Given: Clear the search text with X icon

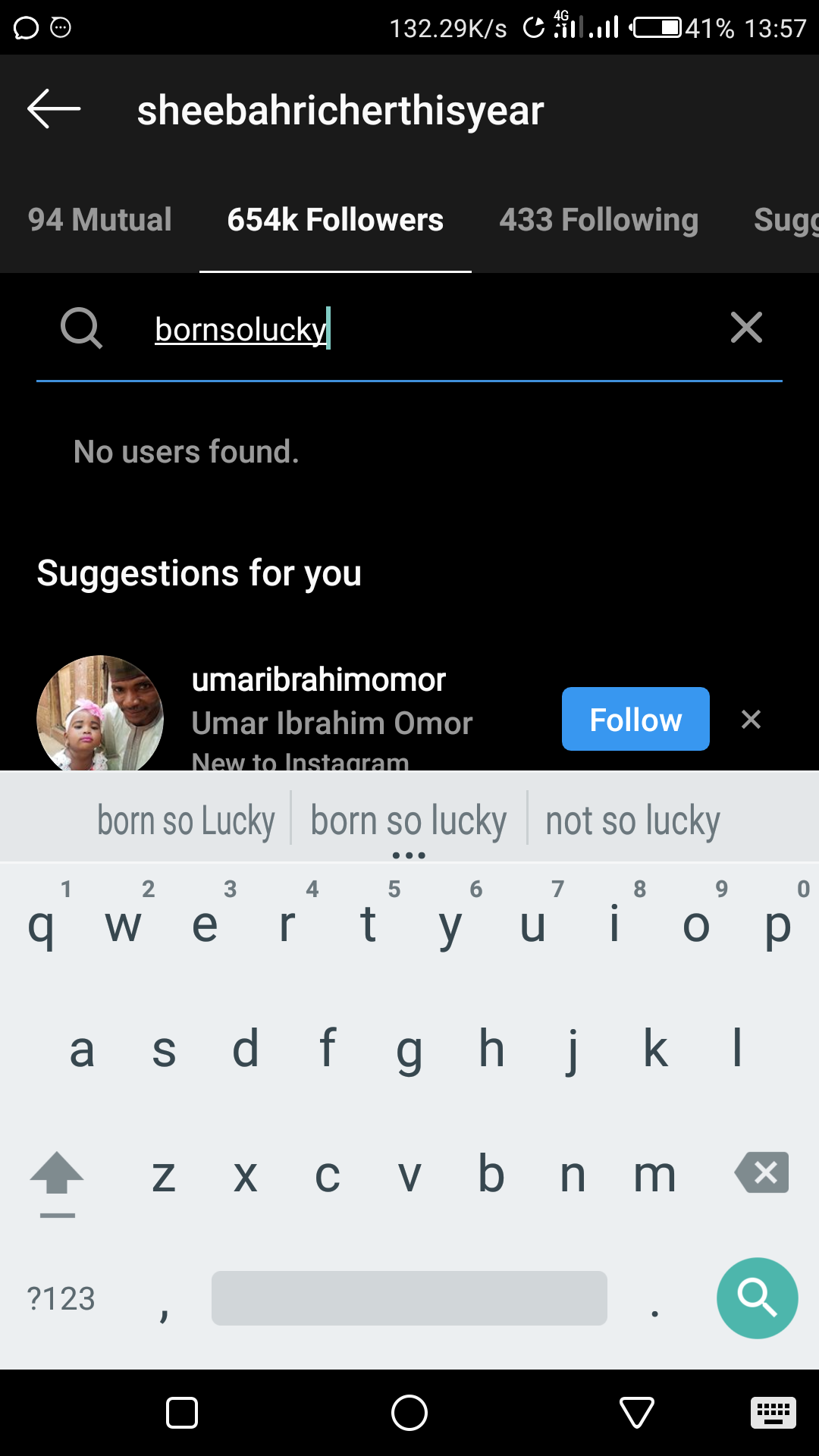Looking at the screenshot, I should pos(746,328).
